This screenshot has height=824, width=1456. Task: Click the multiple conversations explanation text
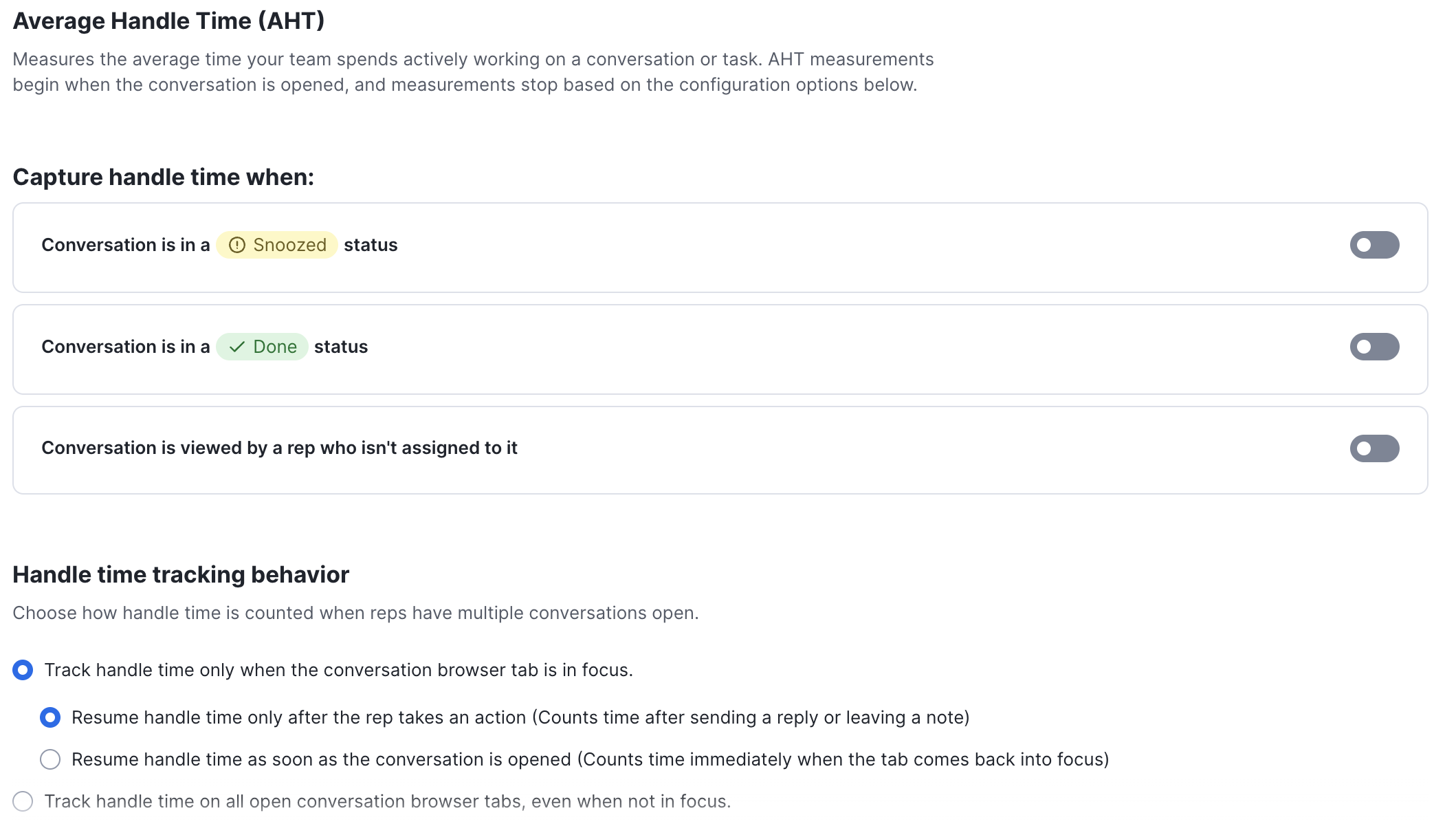(356, 613)
